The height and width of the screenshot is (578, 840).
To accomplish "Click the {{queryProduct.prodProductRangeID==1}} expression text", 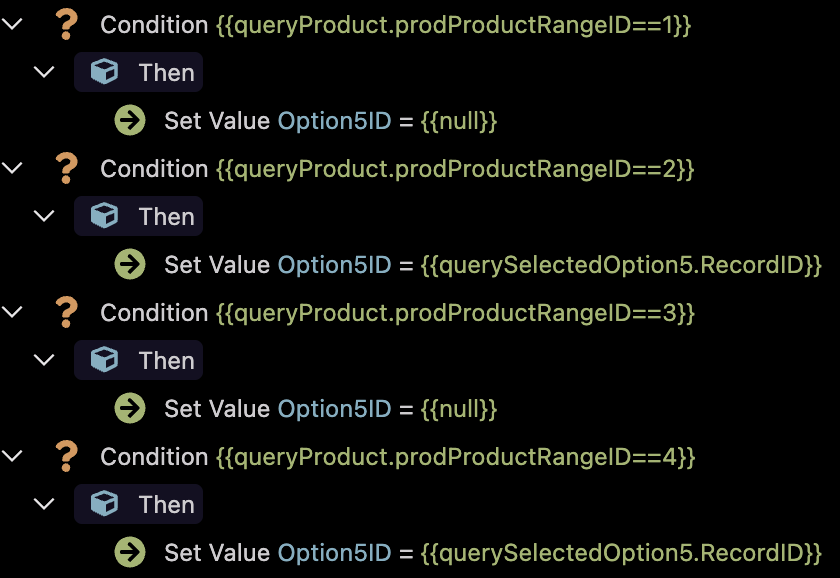I will pos(454,25).
